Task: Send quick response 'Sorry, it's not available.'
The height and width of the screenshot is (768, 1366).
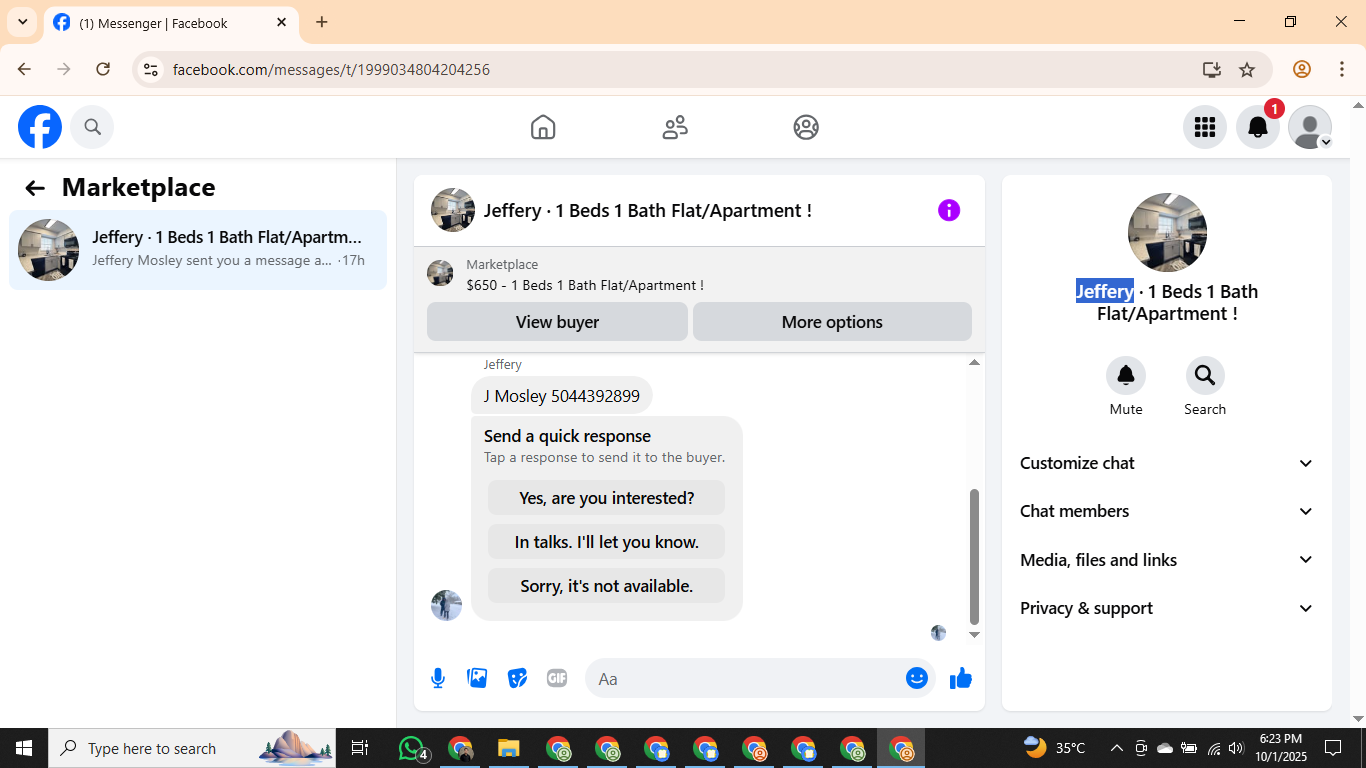Action: (x=606, y=586)
